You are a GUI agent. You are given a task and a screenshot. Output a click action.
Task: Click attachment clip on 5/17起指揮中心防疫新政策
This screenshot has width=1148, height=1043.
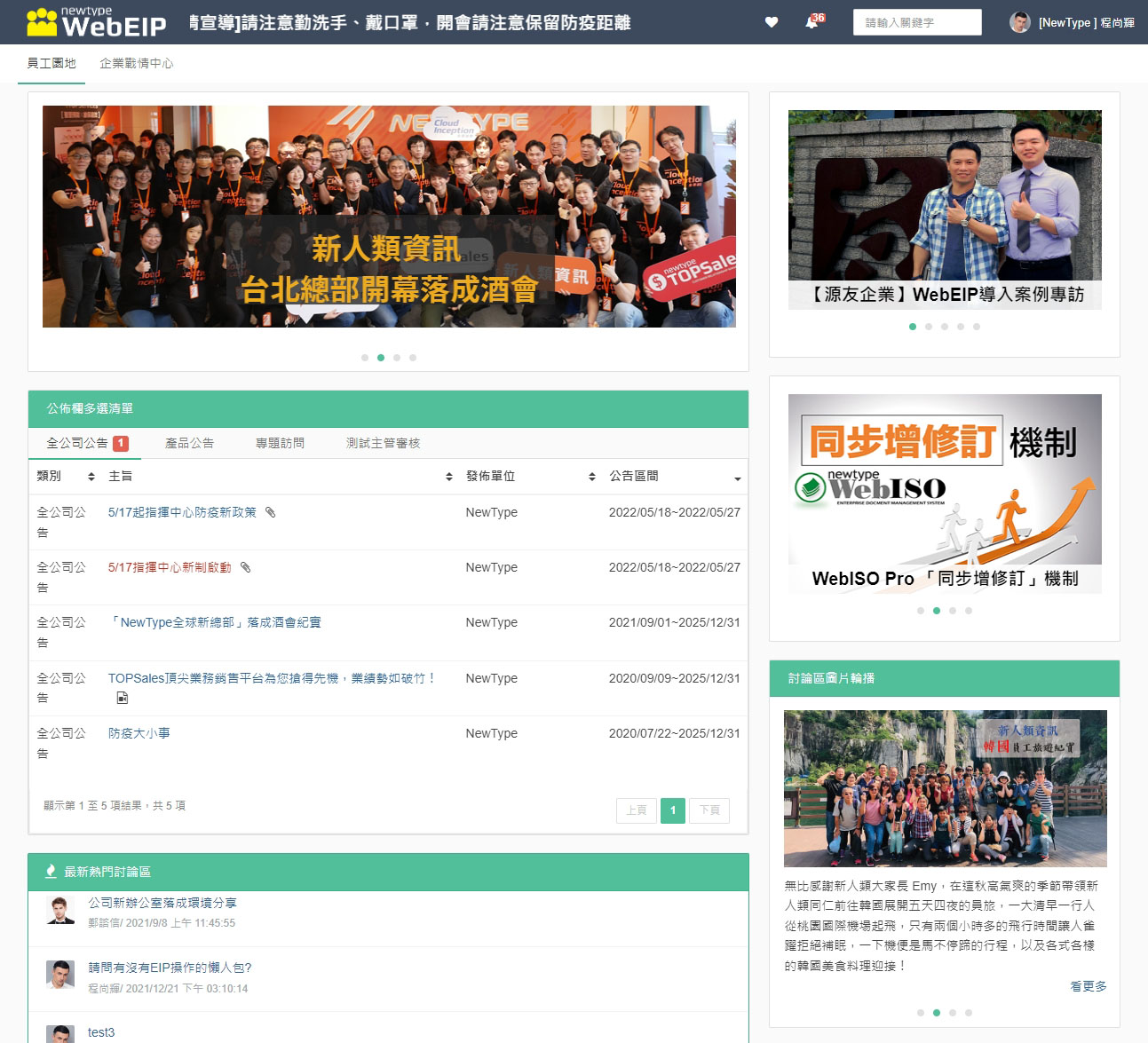[271, 512]
